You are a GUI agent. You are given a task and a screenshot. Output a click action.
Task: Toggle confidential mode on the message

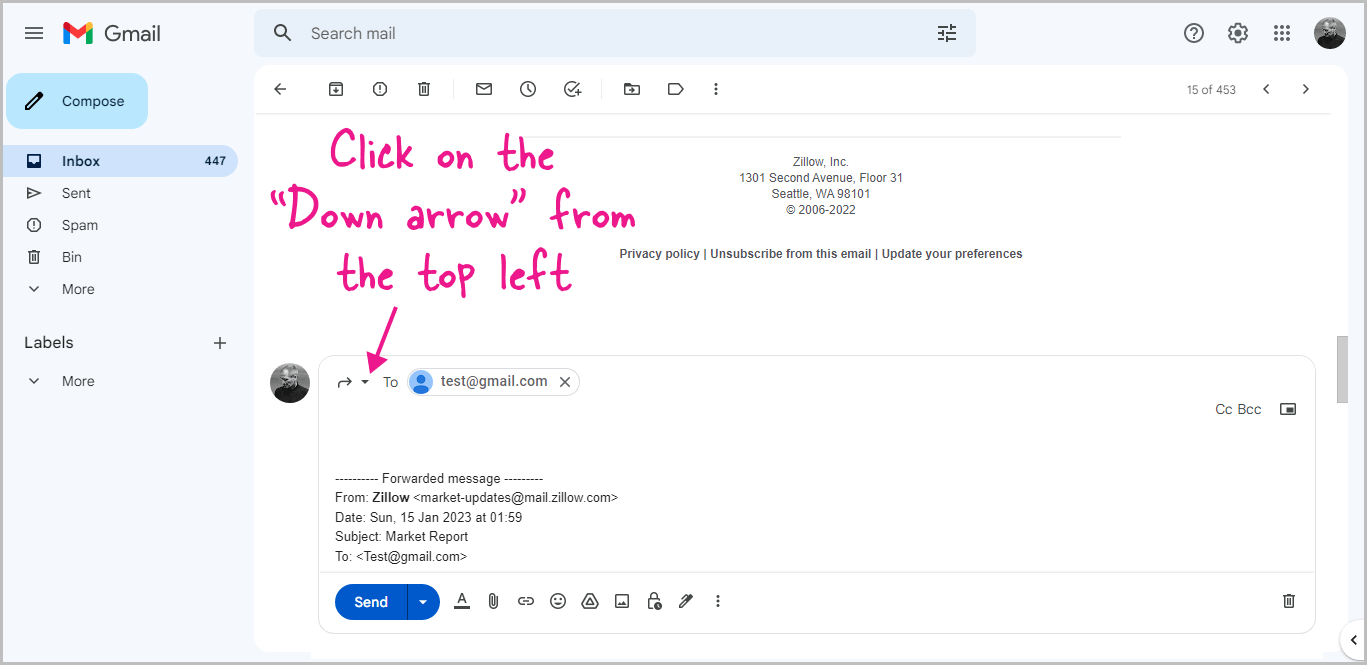(x=653, y=601)
